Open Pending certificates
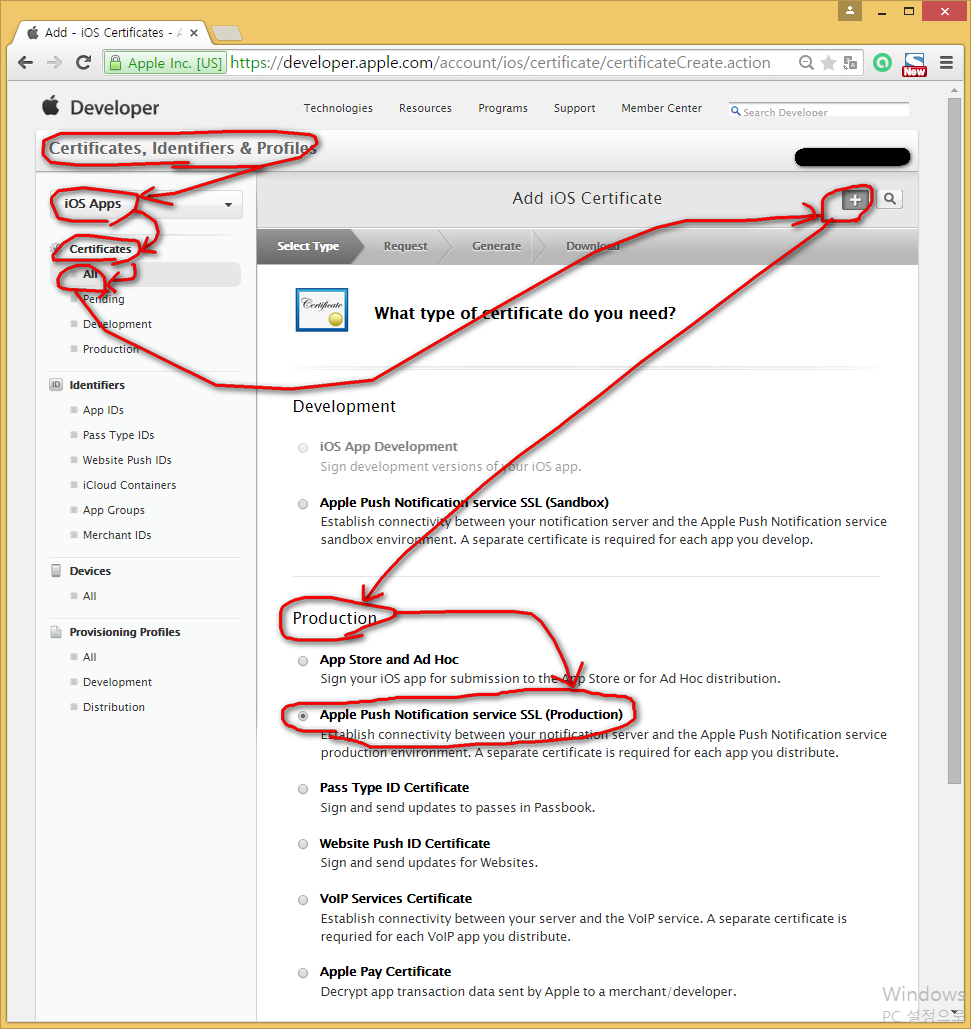Screen dimensions: 971x1029 pyautogui.click(x=104, y=299)
